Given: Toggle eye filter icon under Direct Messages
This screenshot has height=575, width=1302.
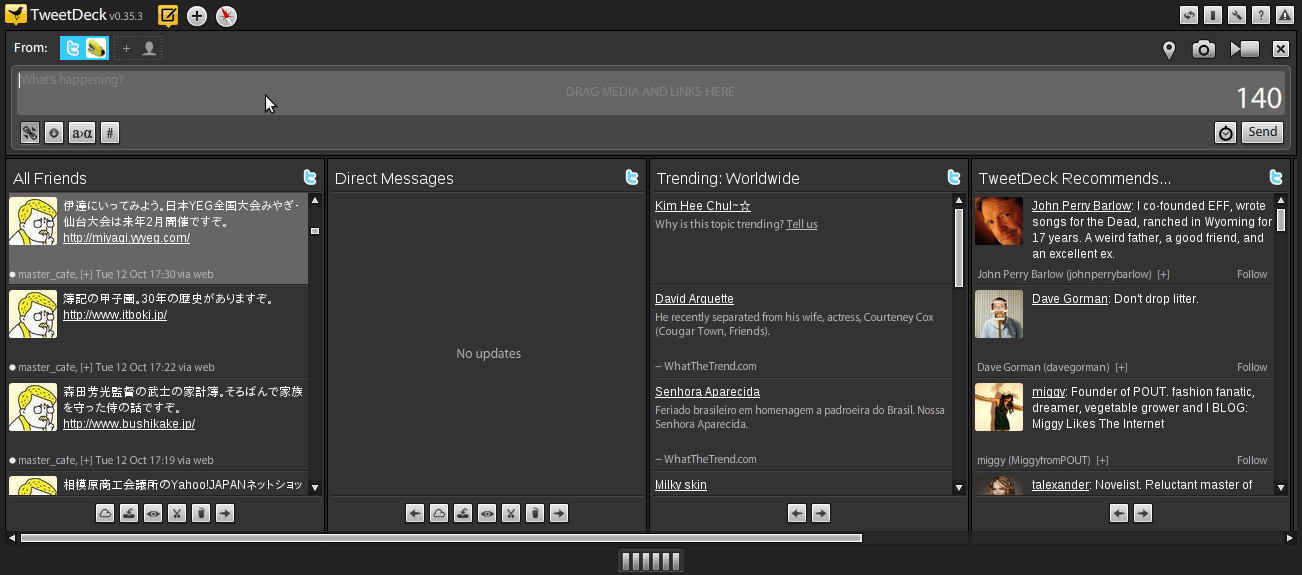Looking at the screenshot, I should 487,513.
